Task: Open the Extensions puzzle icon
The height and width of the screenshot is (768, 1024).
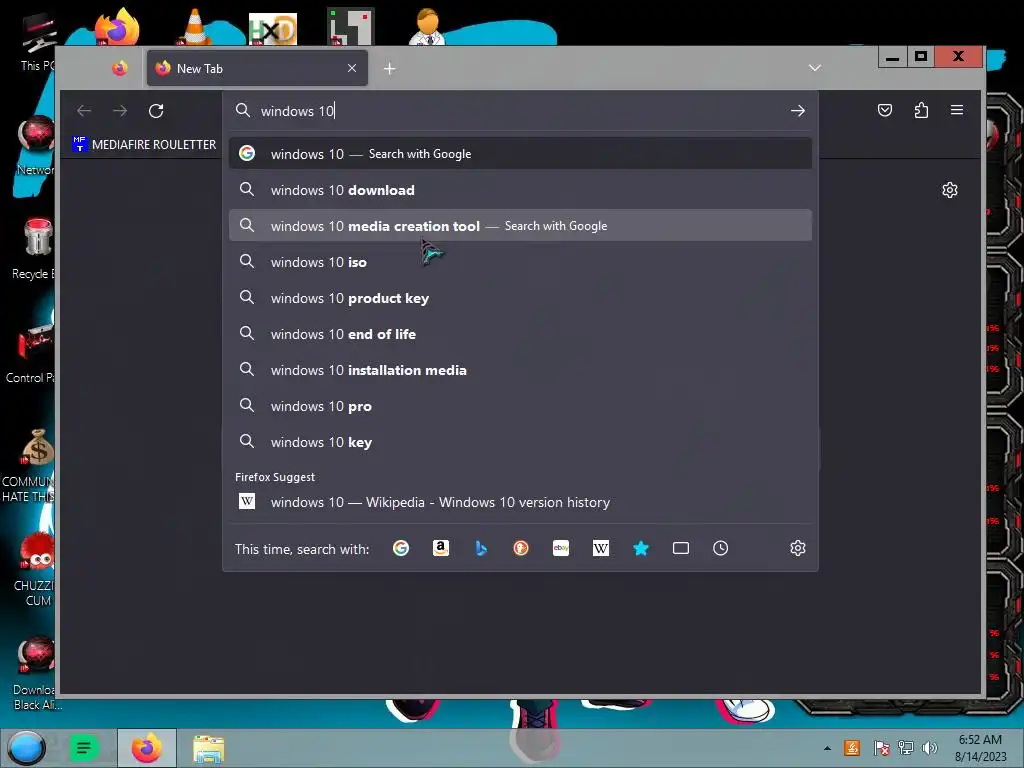Action: click(x=921, y=110)
